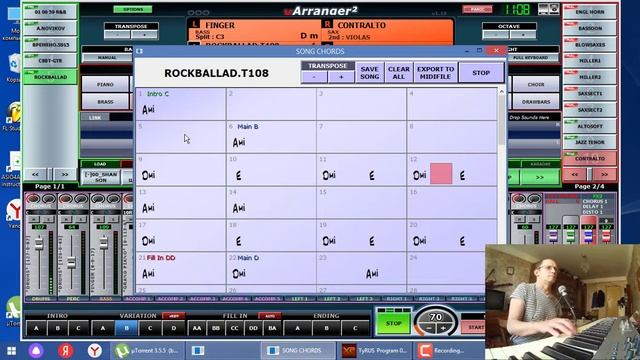Viewport: 640px width, 360px height.
Task: Lower the main Arranger transpose
Action: click(x=118, y=35)
